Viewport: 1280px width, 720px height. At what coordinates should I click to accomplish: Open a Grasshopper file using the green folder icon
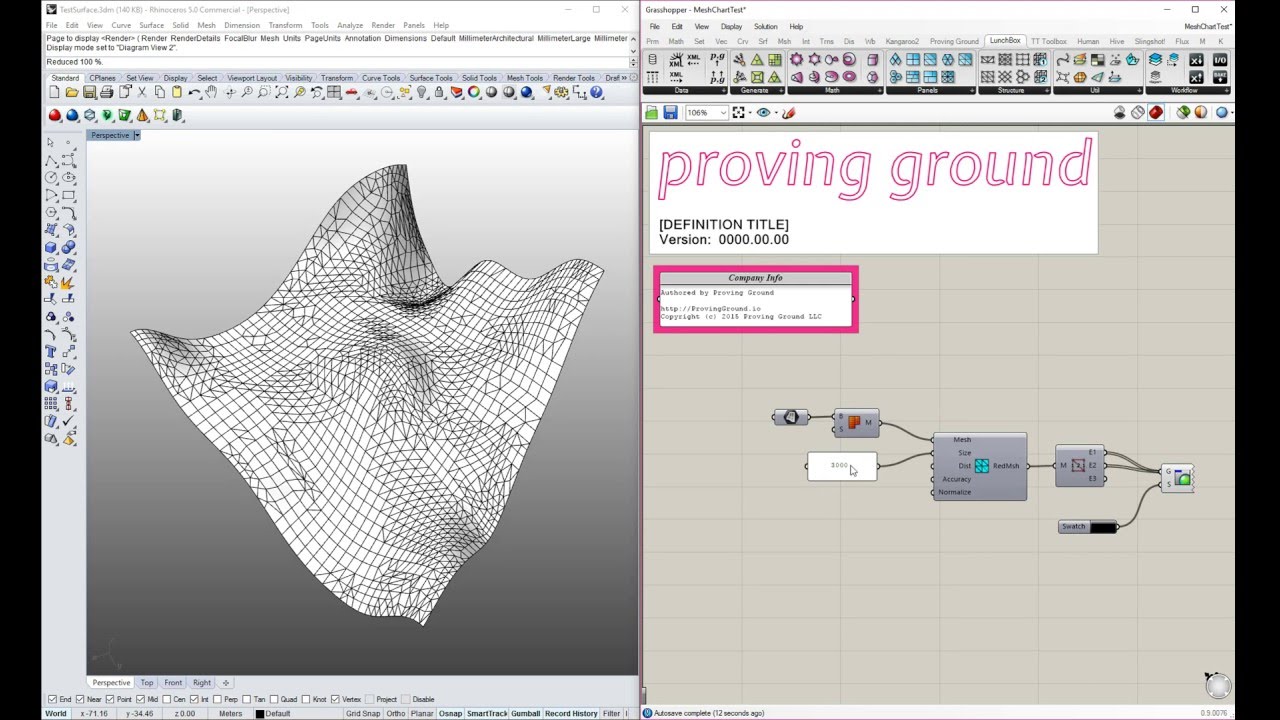click(651, 112)
